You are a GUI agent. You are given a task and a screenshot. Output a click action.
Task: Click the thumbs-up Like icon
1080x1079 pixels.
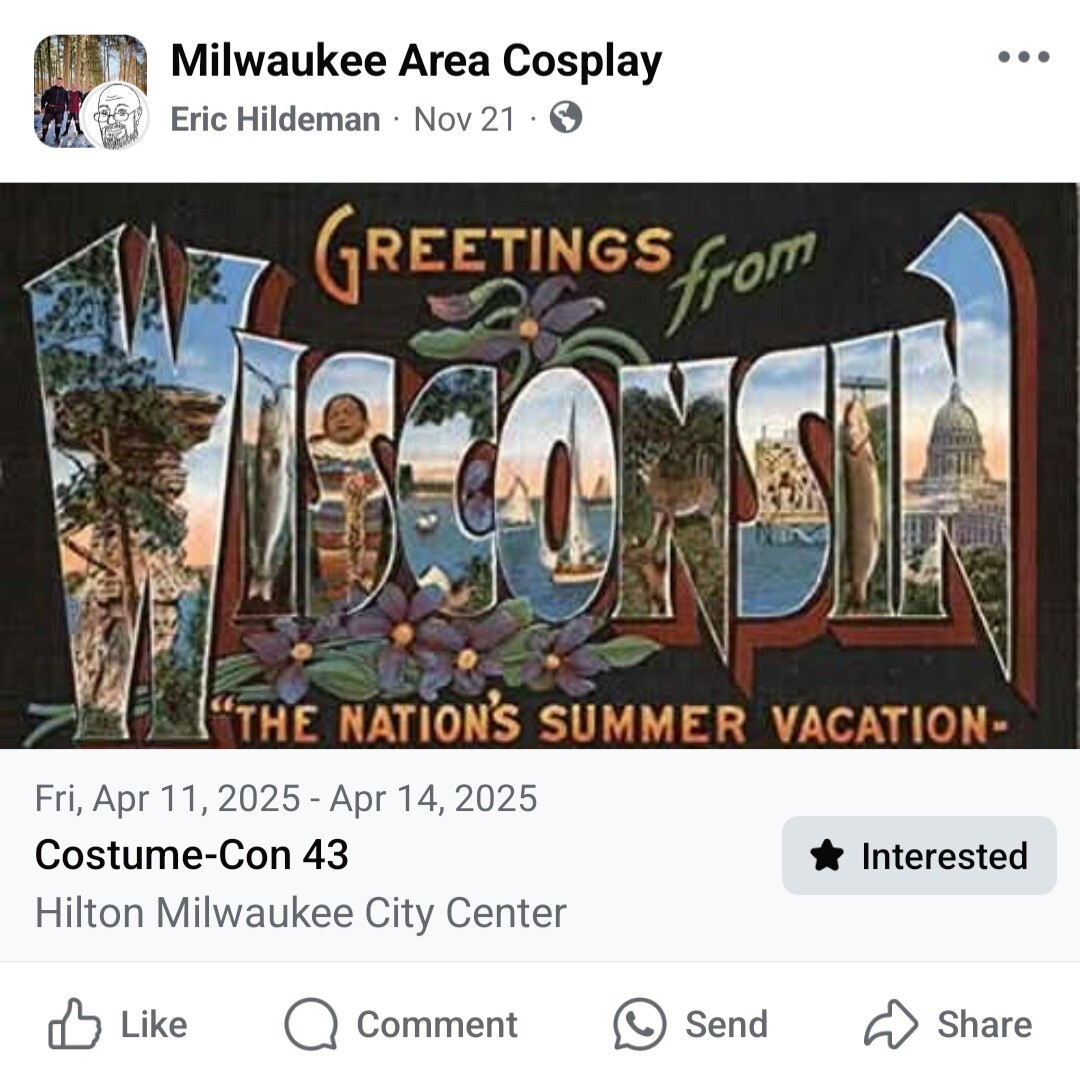(74, 1024)
